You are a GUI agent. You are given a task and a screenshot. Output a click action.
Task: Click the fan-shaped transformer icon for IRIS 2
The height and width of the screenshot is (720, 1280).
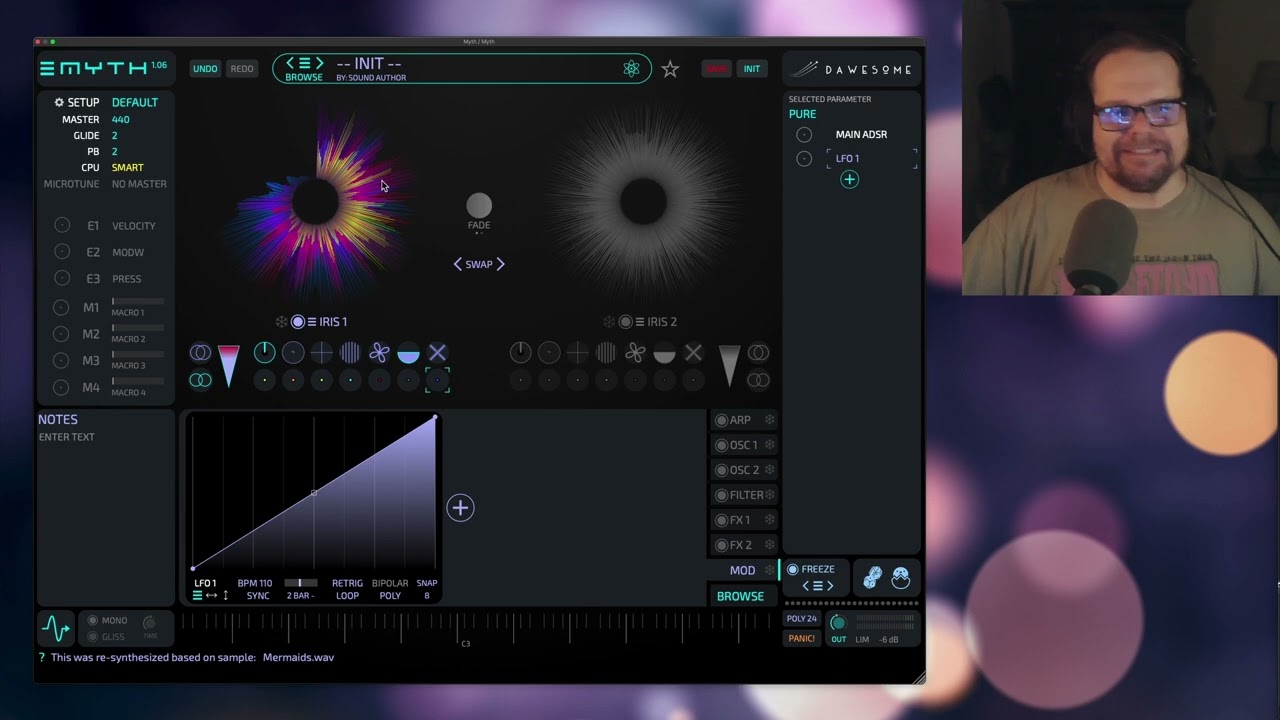click(635, 352)
